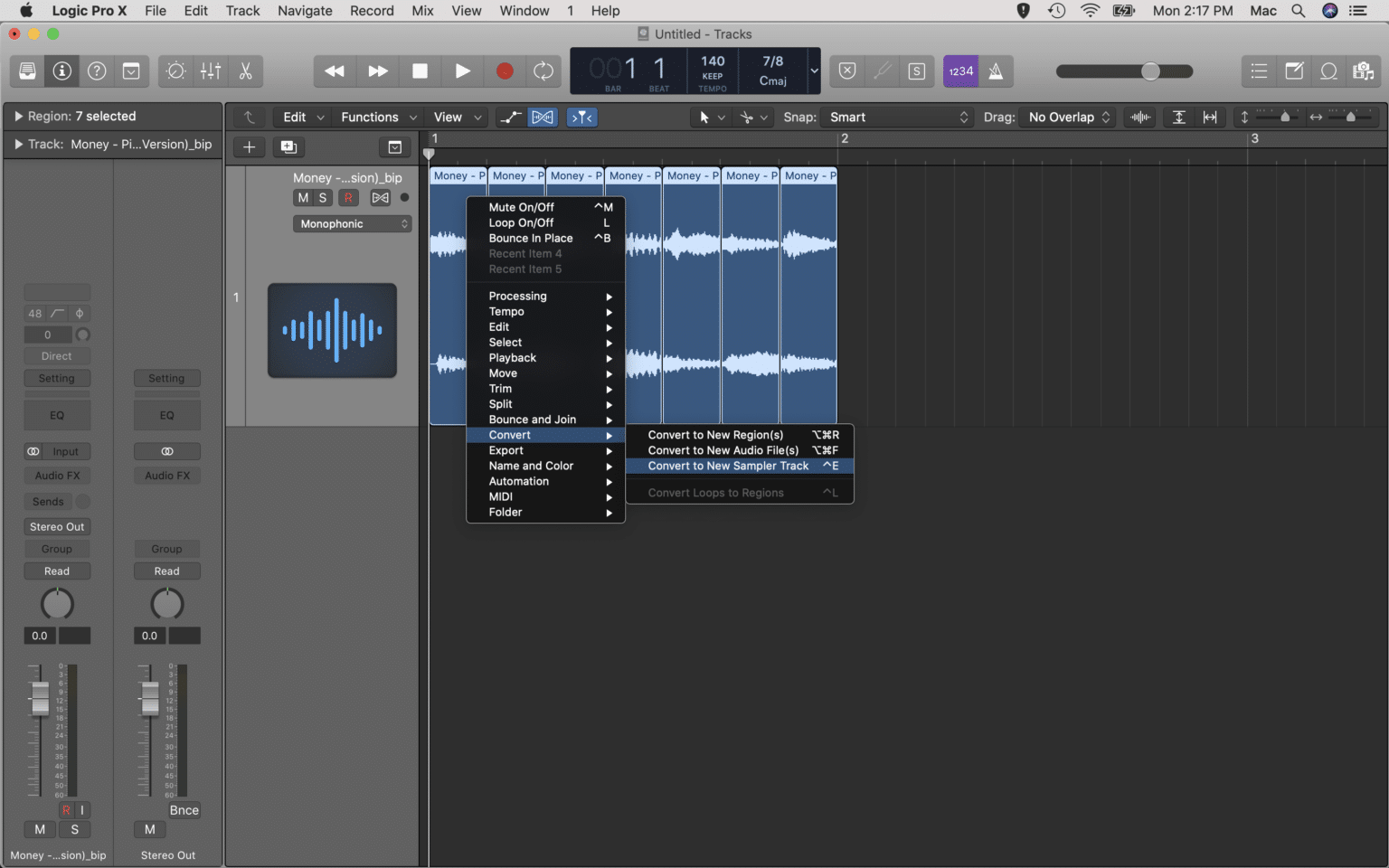Click the scissors Editors icon
The image size is (1389, 868).
point(247,71)
